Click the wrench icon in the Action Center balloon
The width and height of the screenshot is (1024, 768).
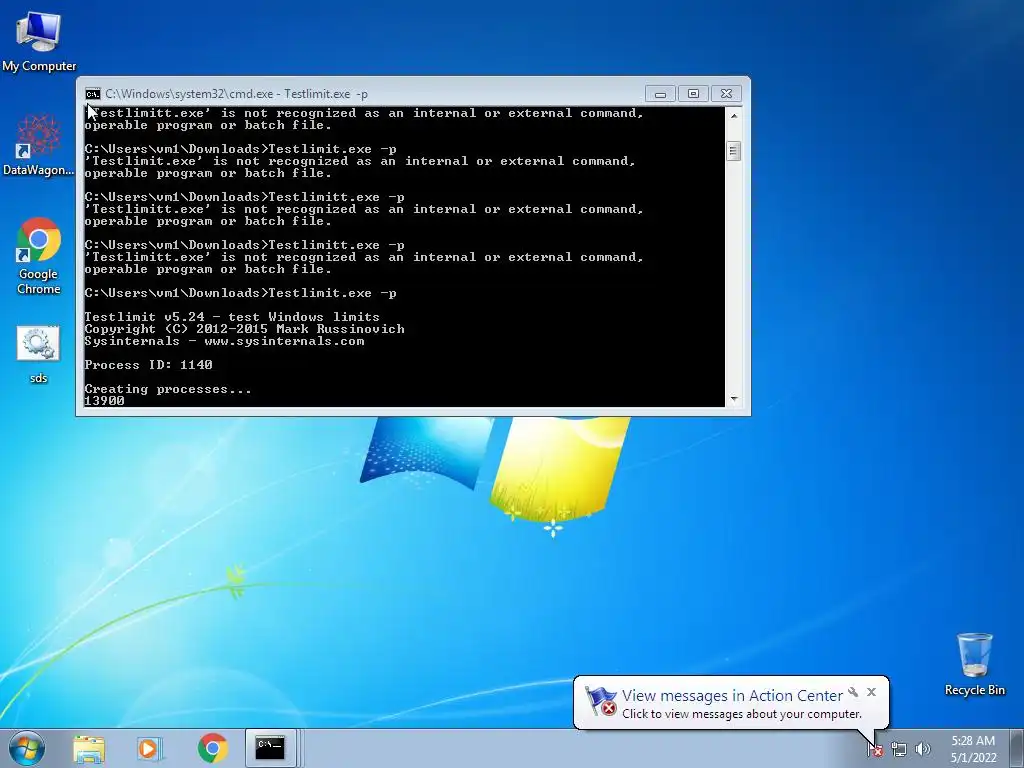tap(853, 692)
